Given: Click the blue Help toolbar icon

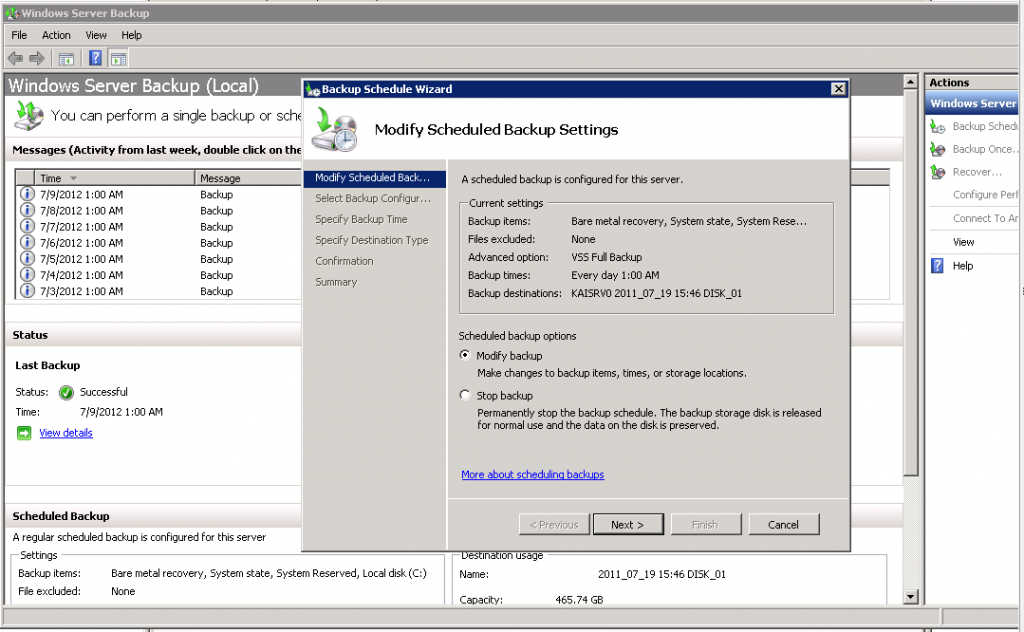Looking at the screenshot, I should (96, 58).
